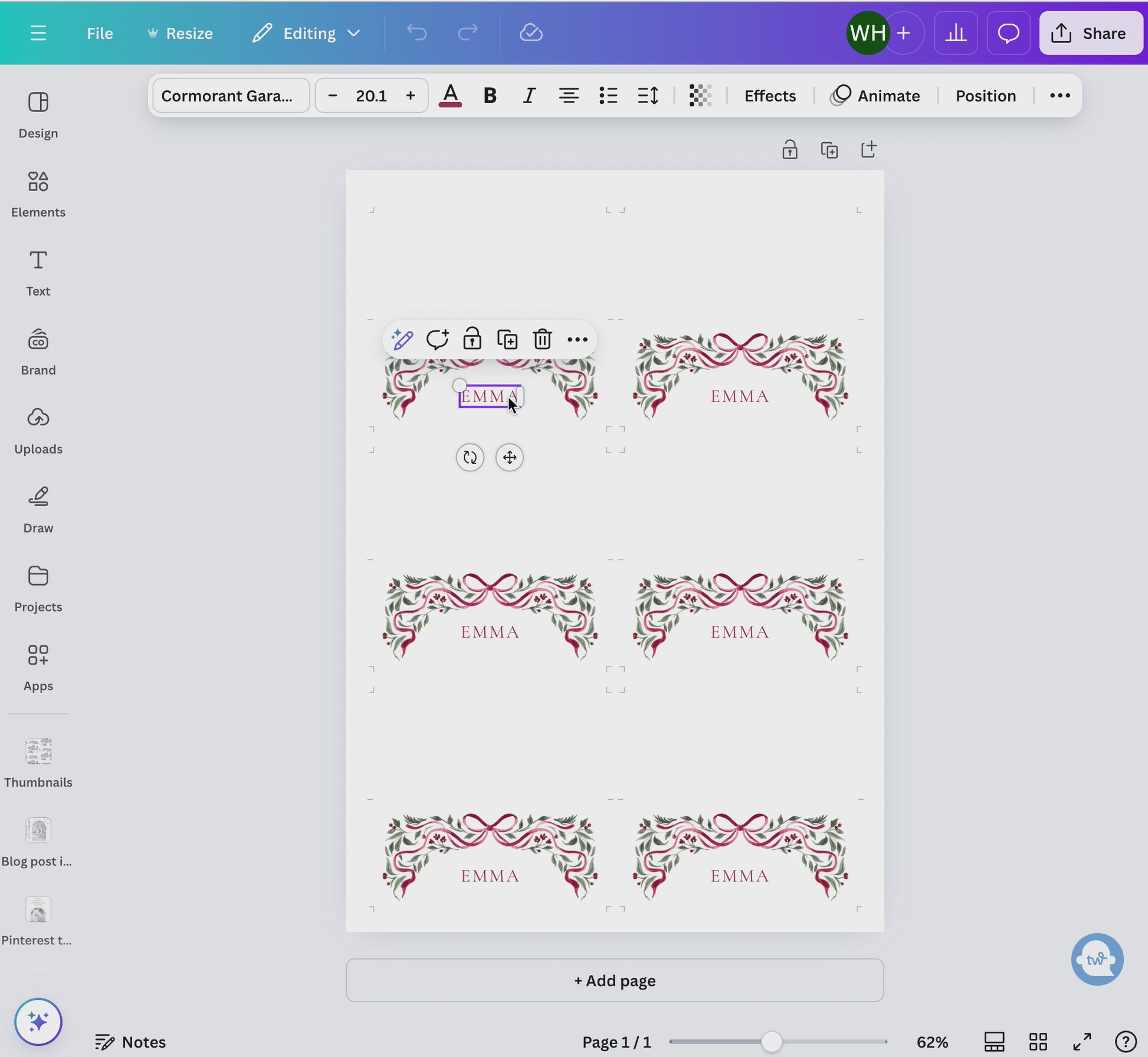Viewport: 1148px width, 1057px height.
Task: Open comment bubble icon in header
Action: tap(1008, 33)
